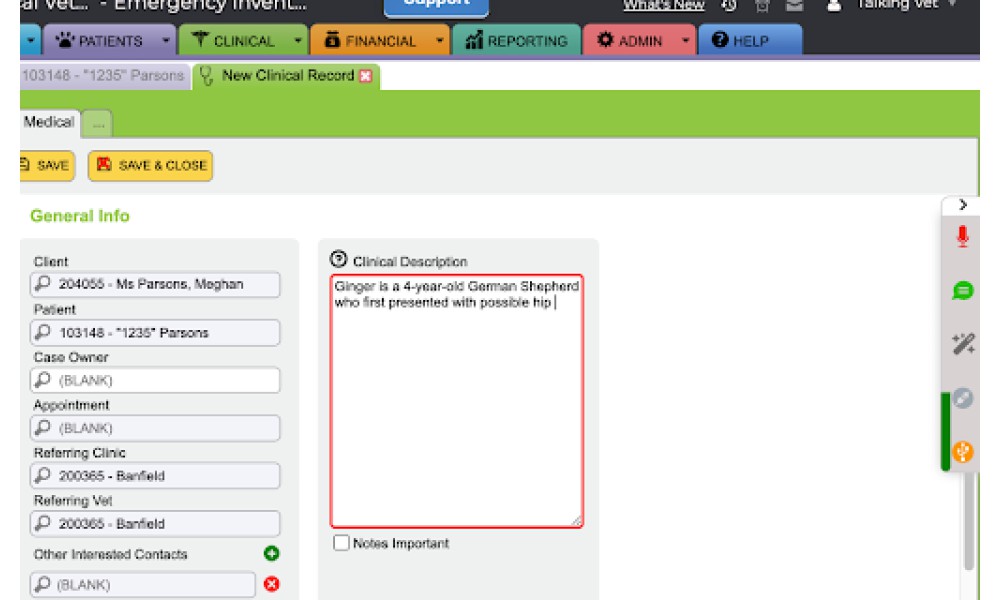Click the blank Case Owner field
The height and width of the screenshot is (600, 1000).
tap(155, 380)
